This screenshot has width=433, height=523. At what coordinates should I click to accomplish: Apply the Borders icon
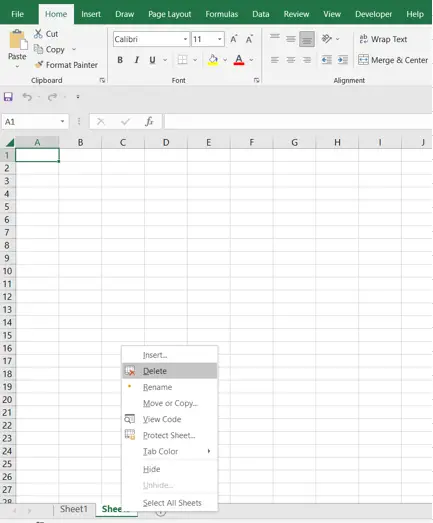click(x=182, y=60)
